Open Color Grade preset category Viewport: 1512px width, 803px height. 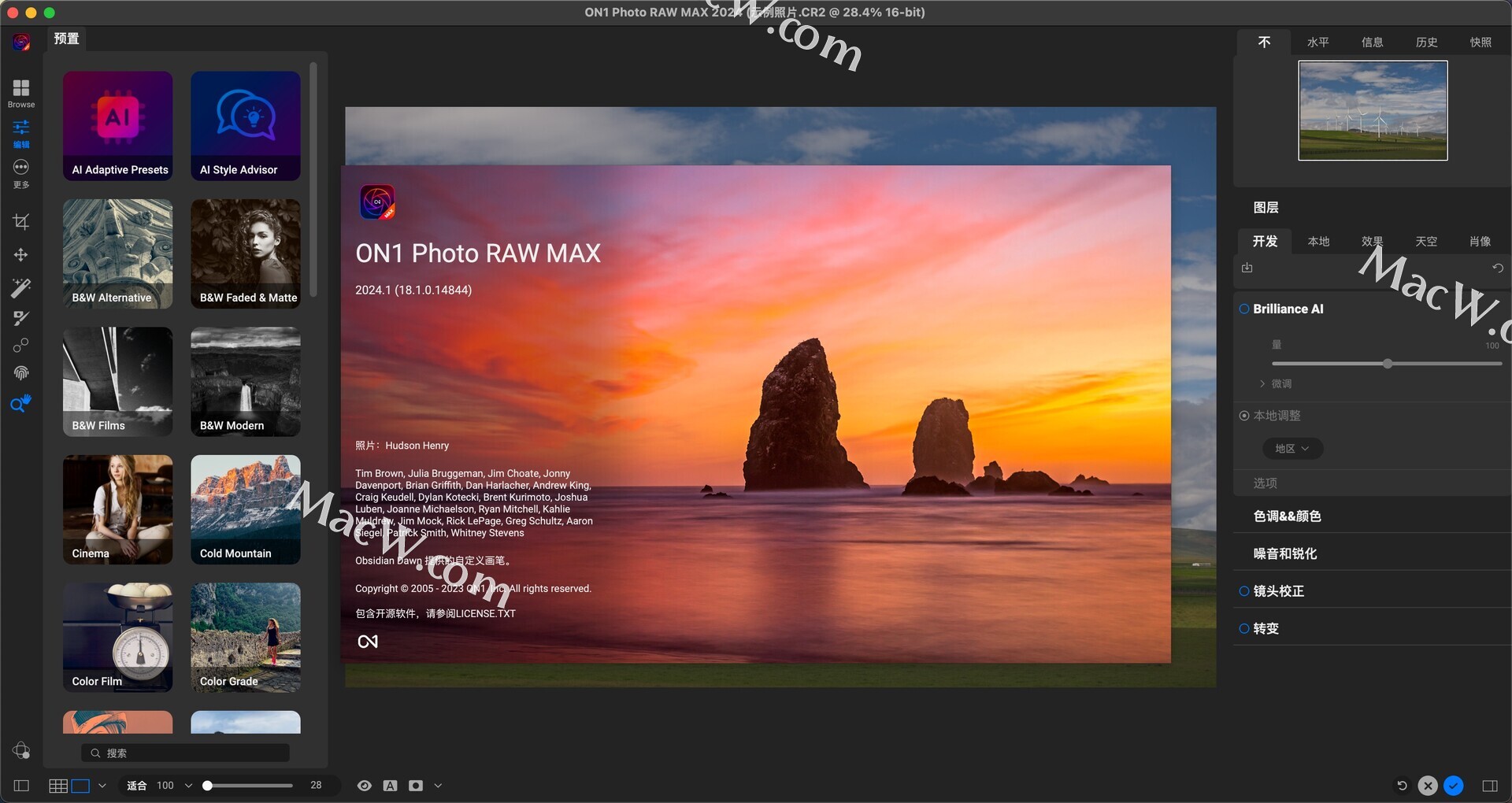pos(246,638)
